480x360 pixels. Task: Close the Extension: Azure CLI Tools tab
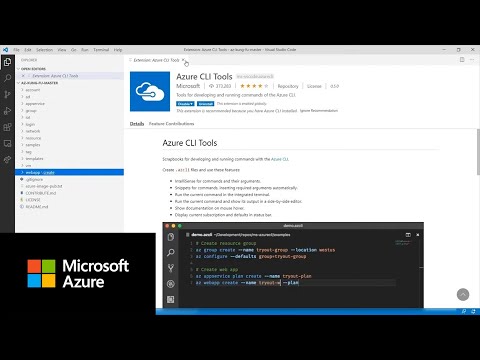click(x=183, y=60)
